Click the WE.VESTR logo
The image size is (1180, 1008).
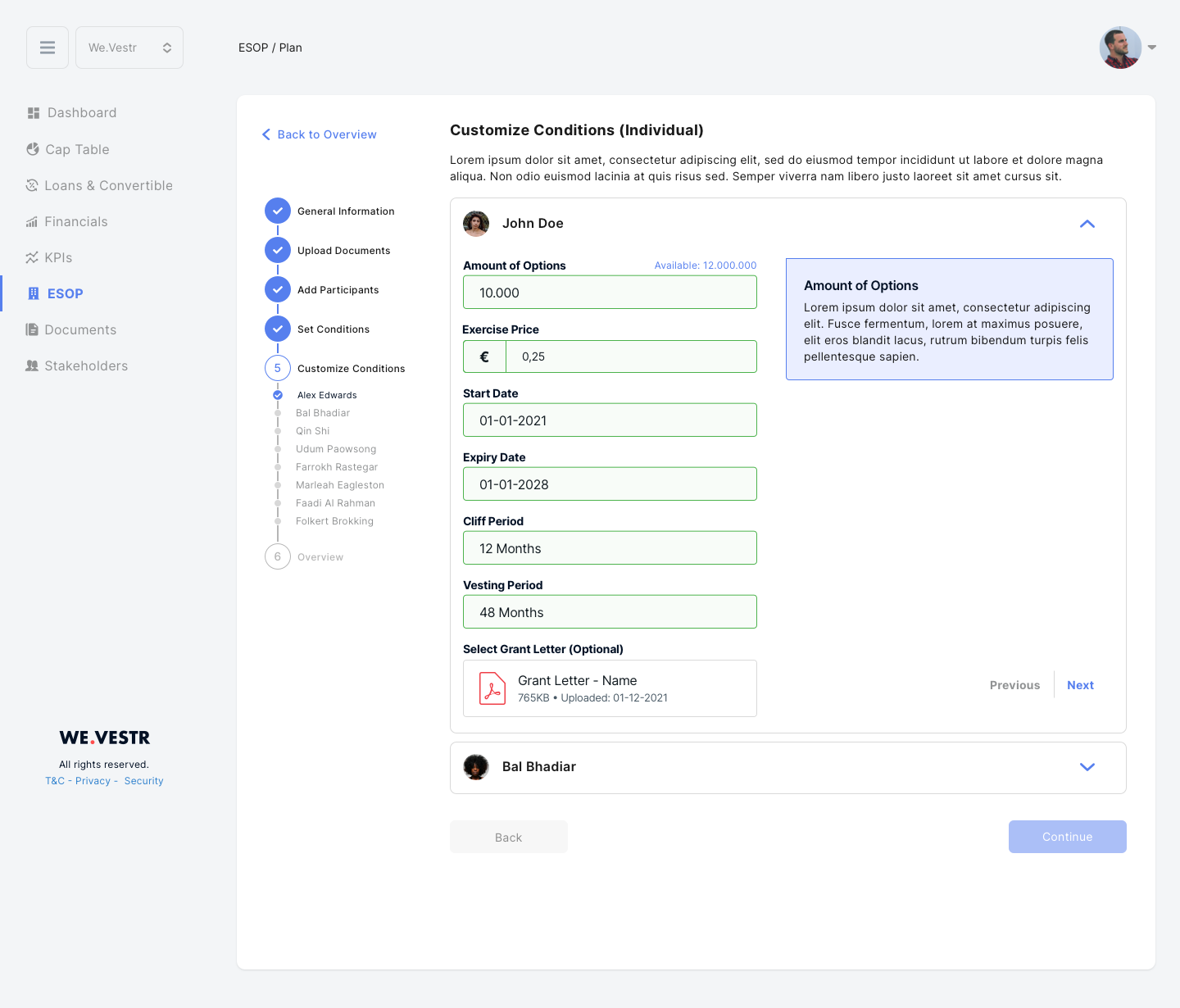105,738
